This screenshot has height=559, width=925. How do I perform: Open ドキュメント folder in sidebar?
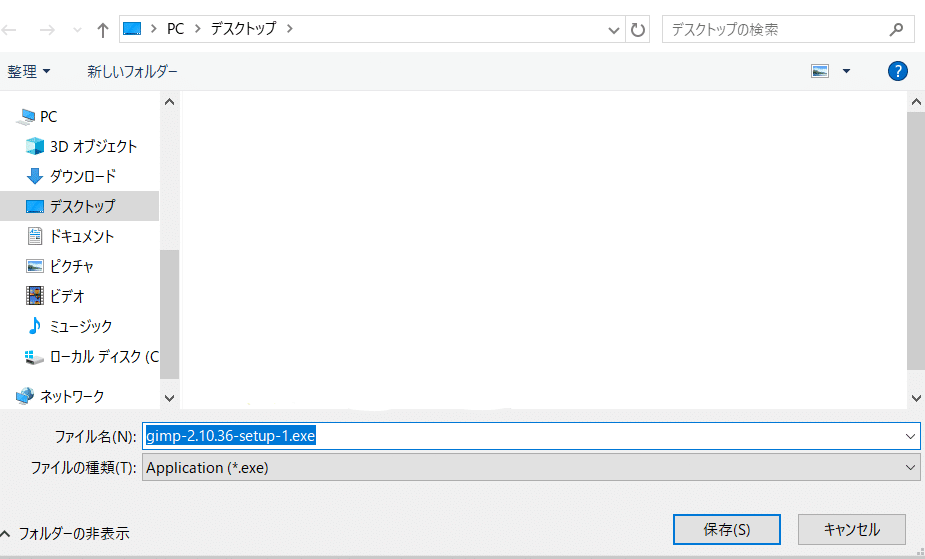pyautogui.click(x=81, y=236)
